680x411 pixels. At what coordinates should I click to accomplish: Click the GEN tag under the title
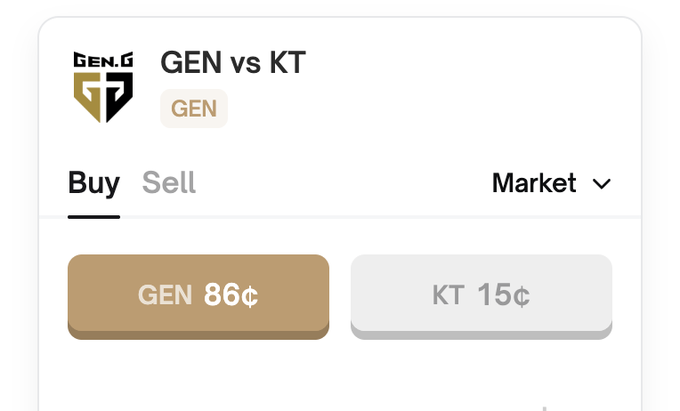(x=194, y=108)
